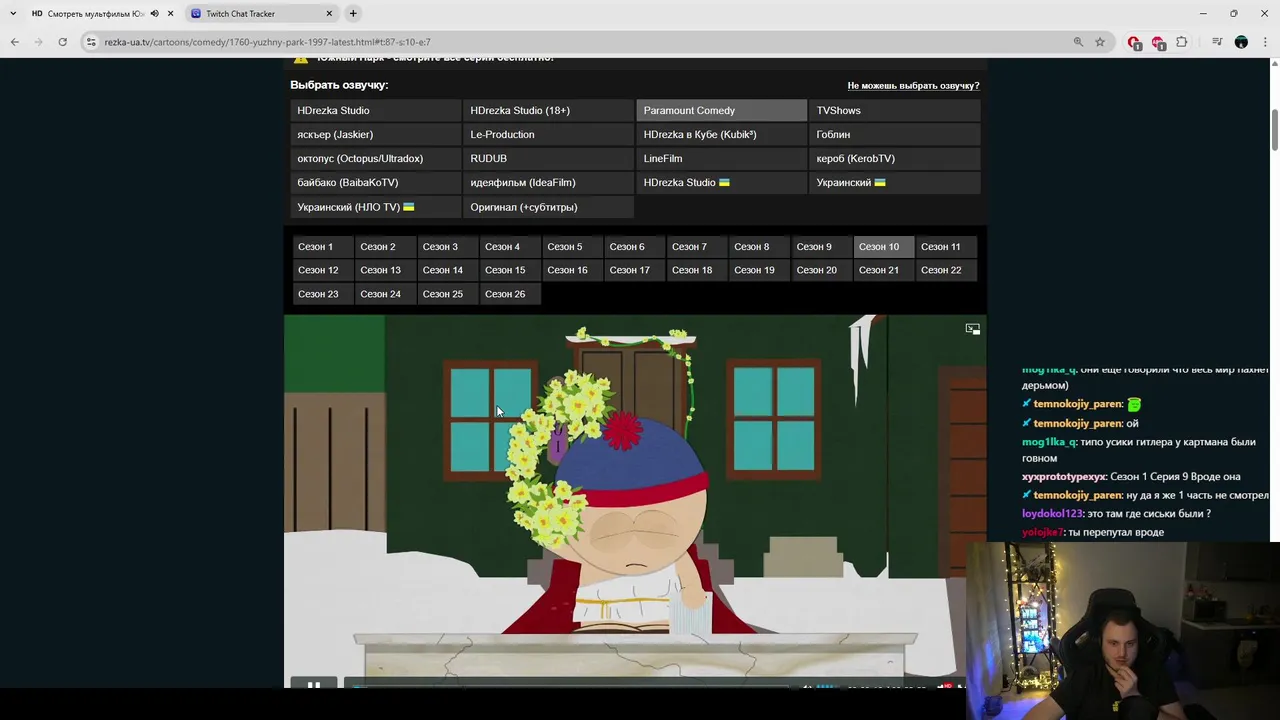Viewport: 1280px width, 720px height.
Task: Click the page vertical scrollbar thumb
Action: (x=1274, y=130)
